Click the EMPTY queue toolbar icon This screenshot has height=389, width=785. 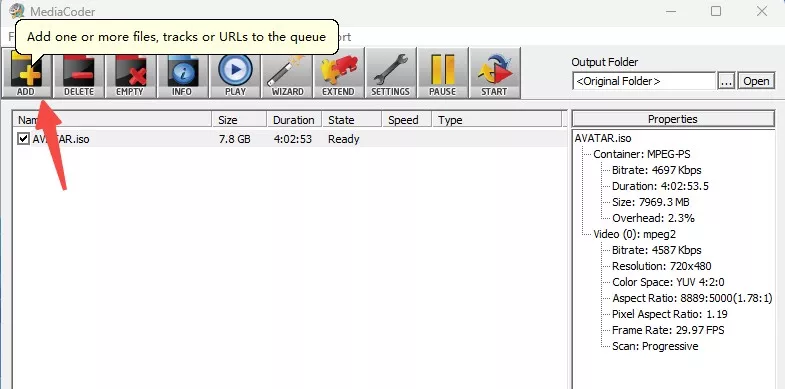[x=130, y=73]
